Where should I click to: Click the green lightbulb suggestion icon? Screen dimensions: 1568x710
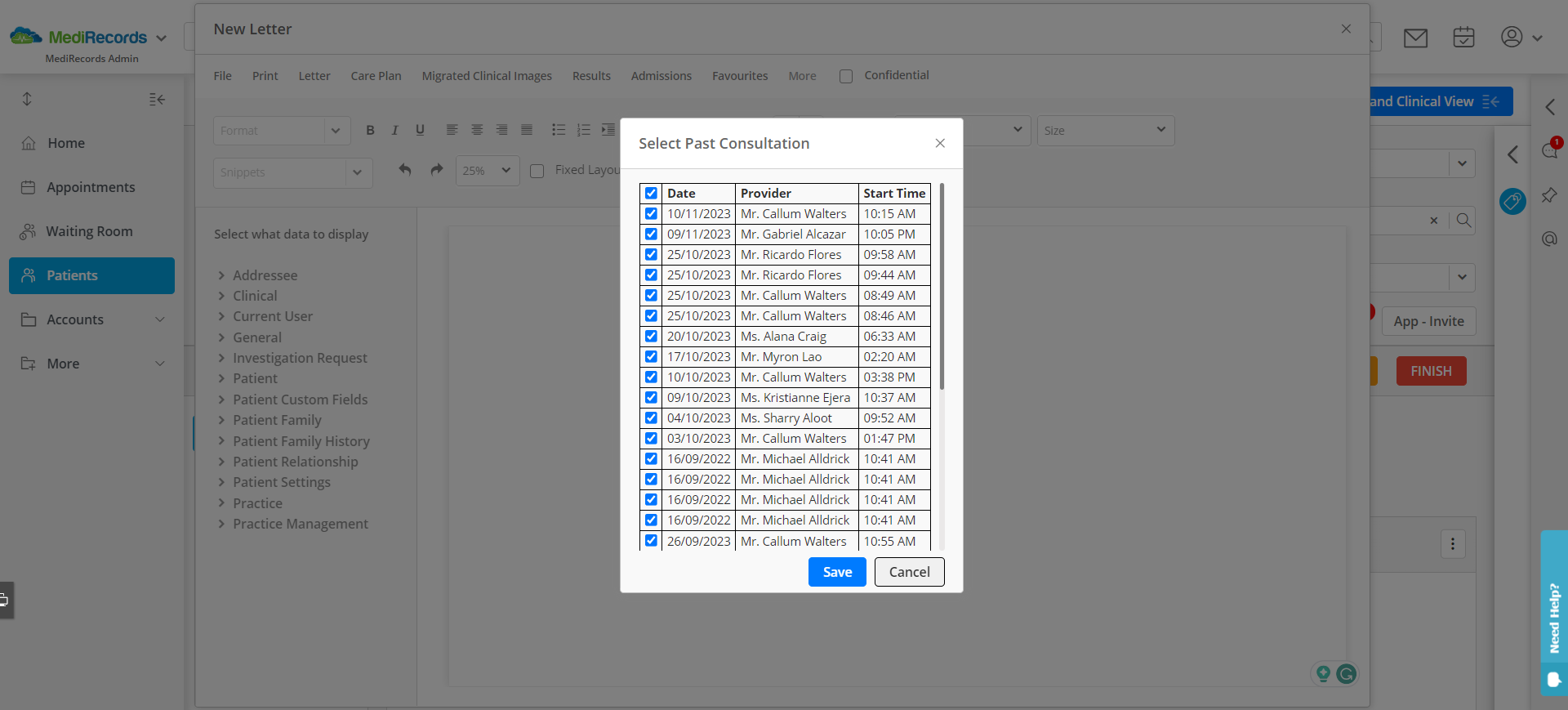[1323, 674]
